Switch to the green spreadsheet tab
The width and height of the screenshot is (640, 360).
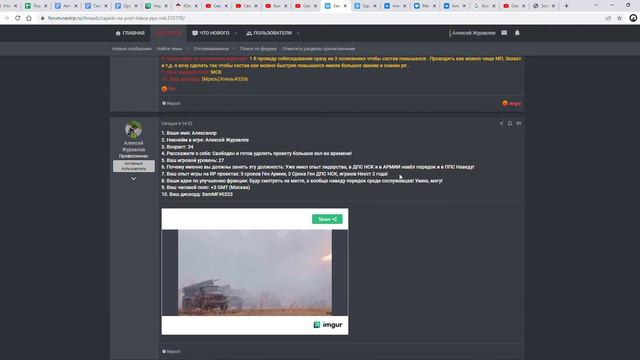tap(36, 6)
